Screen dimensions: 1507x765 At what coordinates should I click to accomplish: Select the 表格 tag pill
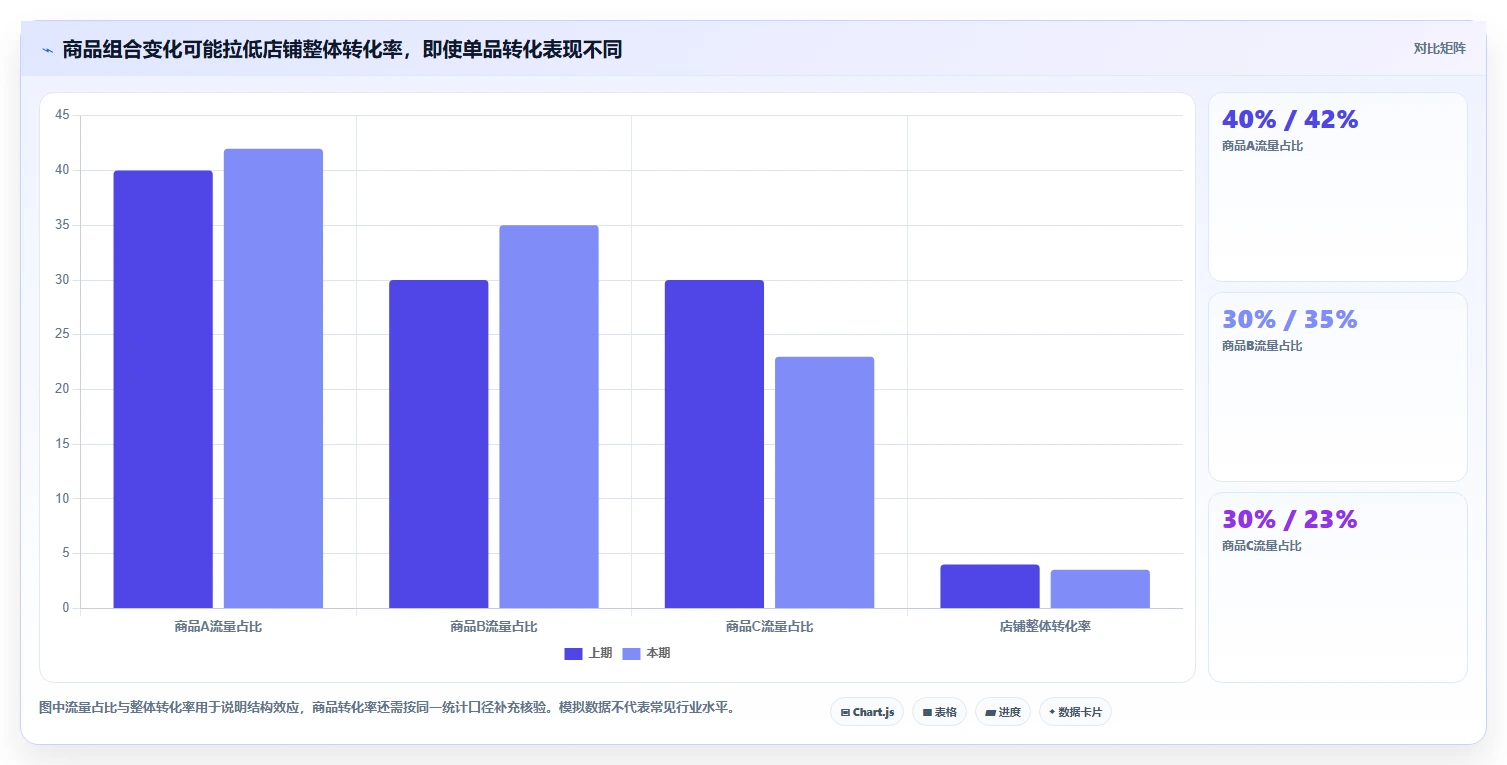point(939,712)
